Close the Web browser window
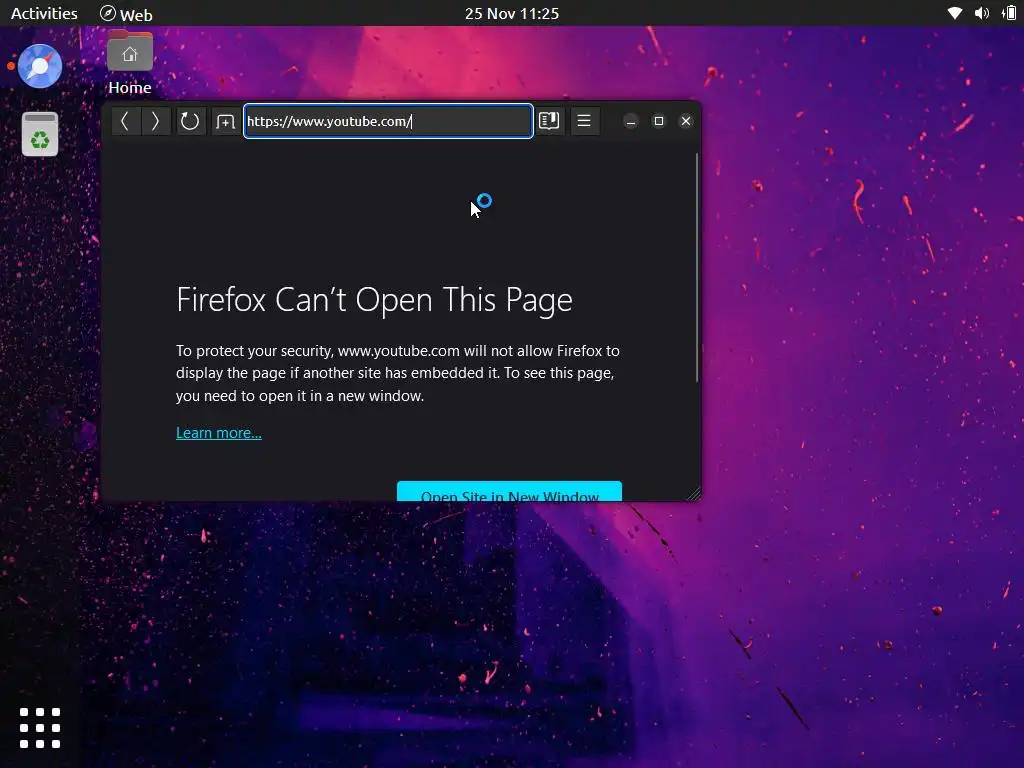Image resolution: width=1024 pixels, height=768 pixels. point(686,121)
